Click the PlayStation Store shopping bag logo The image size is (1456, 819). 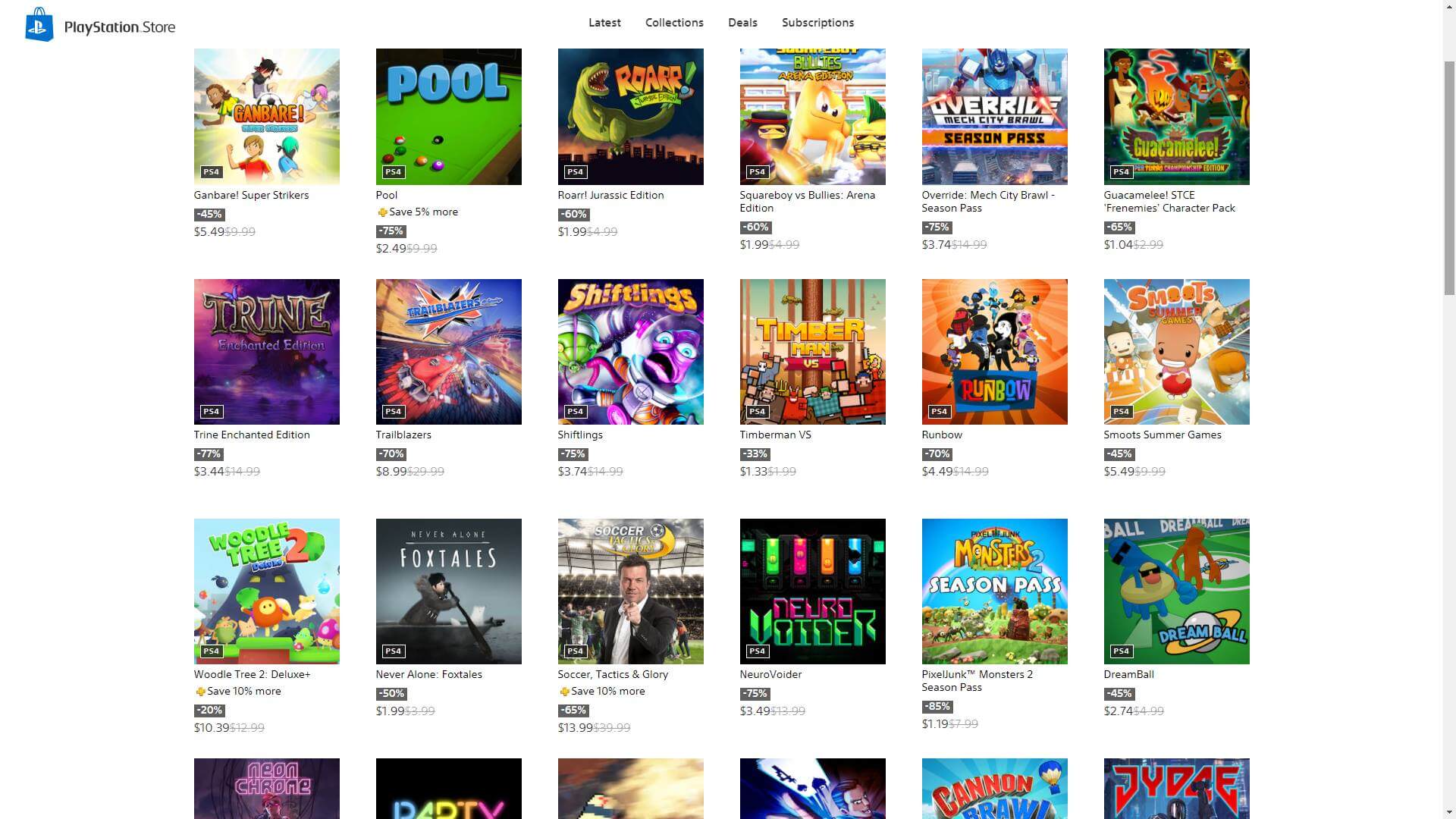pyautogui.click(x=39, y=25)
